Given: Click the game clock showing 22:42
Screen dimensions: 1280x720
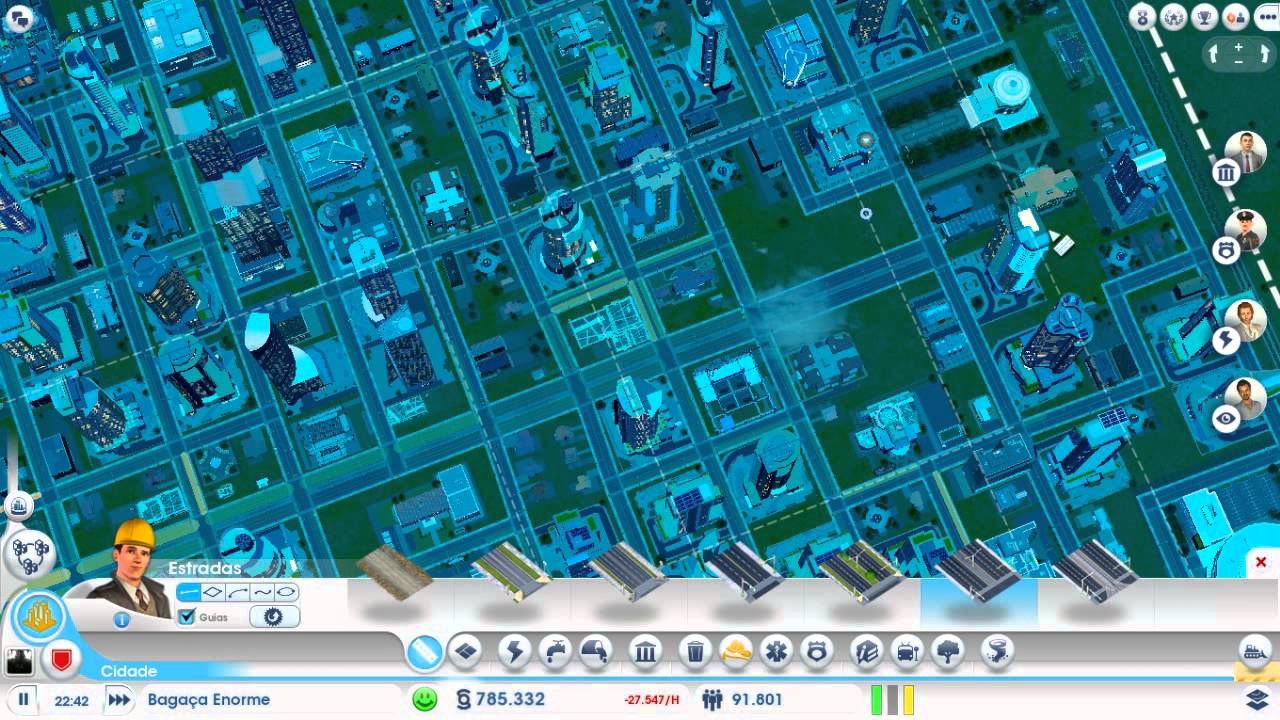Looking at the screenshot, I should click(71, 701).
